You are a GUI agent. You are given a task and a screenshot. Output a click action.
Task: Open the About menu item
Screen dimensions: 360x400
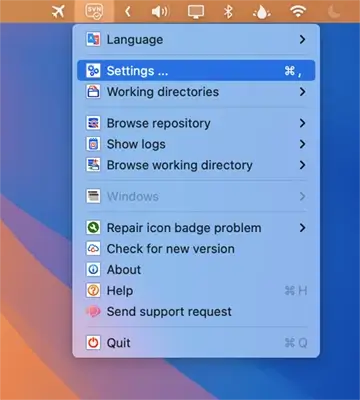click(196, 270)
